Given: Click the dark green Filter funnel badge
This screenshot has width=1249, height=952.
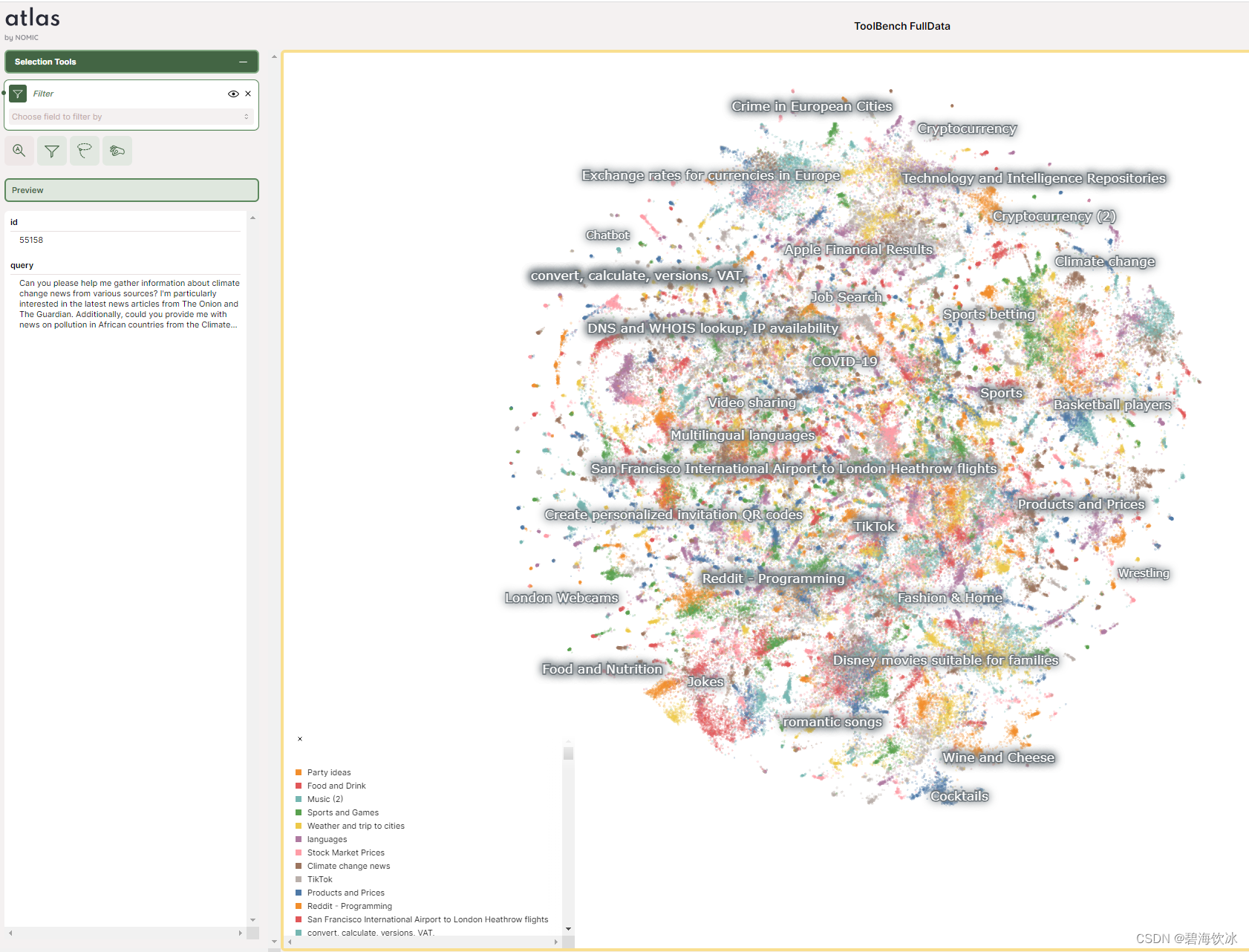Looking at the screenshot, I should point(18,94).
